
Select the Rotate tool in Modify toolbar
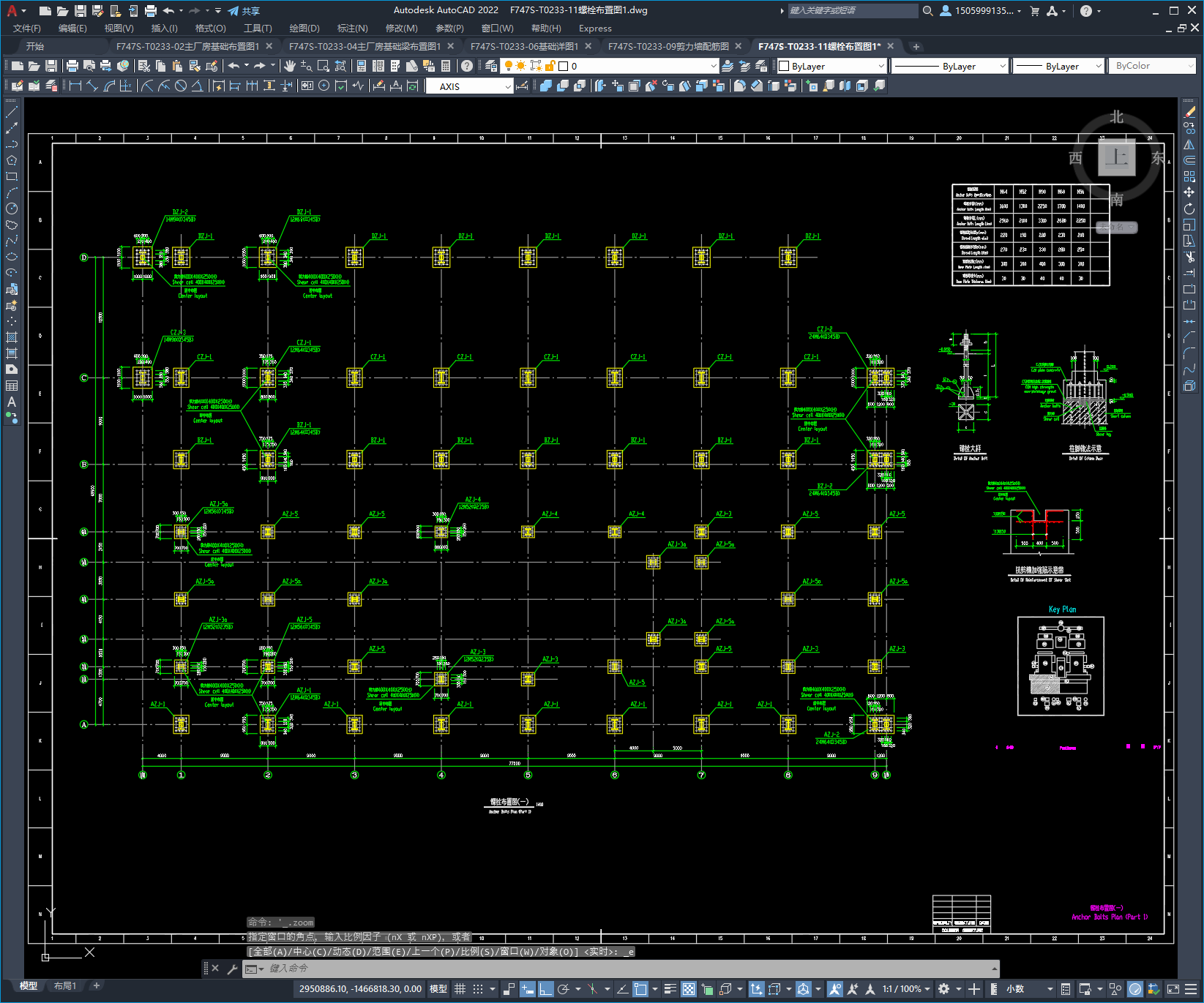[1189, 209]
